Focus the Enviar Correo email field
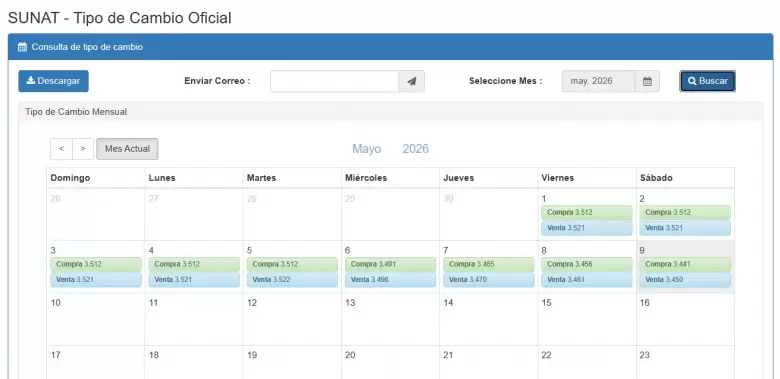This screenshot has height=379, width=780. 334,81
